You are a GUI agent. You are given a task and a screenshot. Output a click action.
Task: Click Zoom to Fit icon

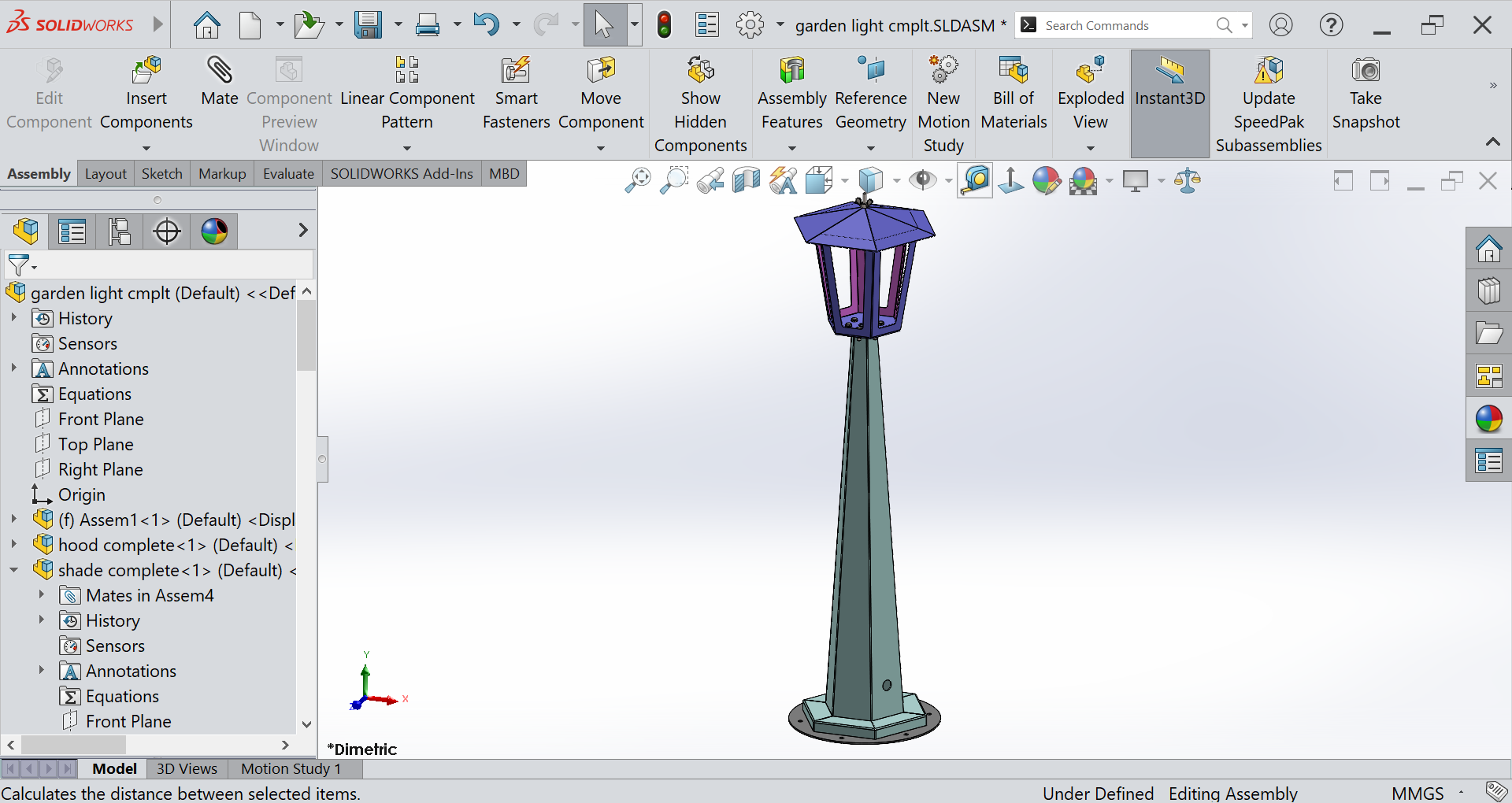pyautogui.click(x=638, y=180)
